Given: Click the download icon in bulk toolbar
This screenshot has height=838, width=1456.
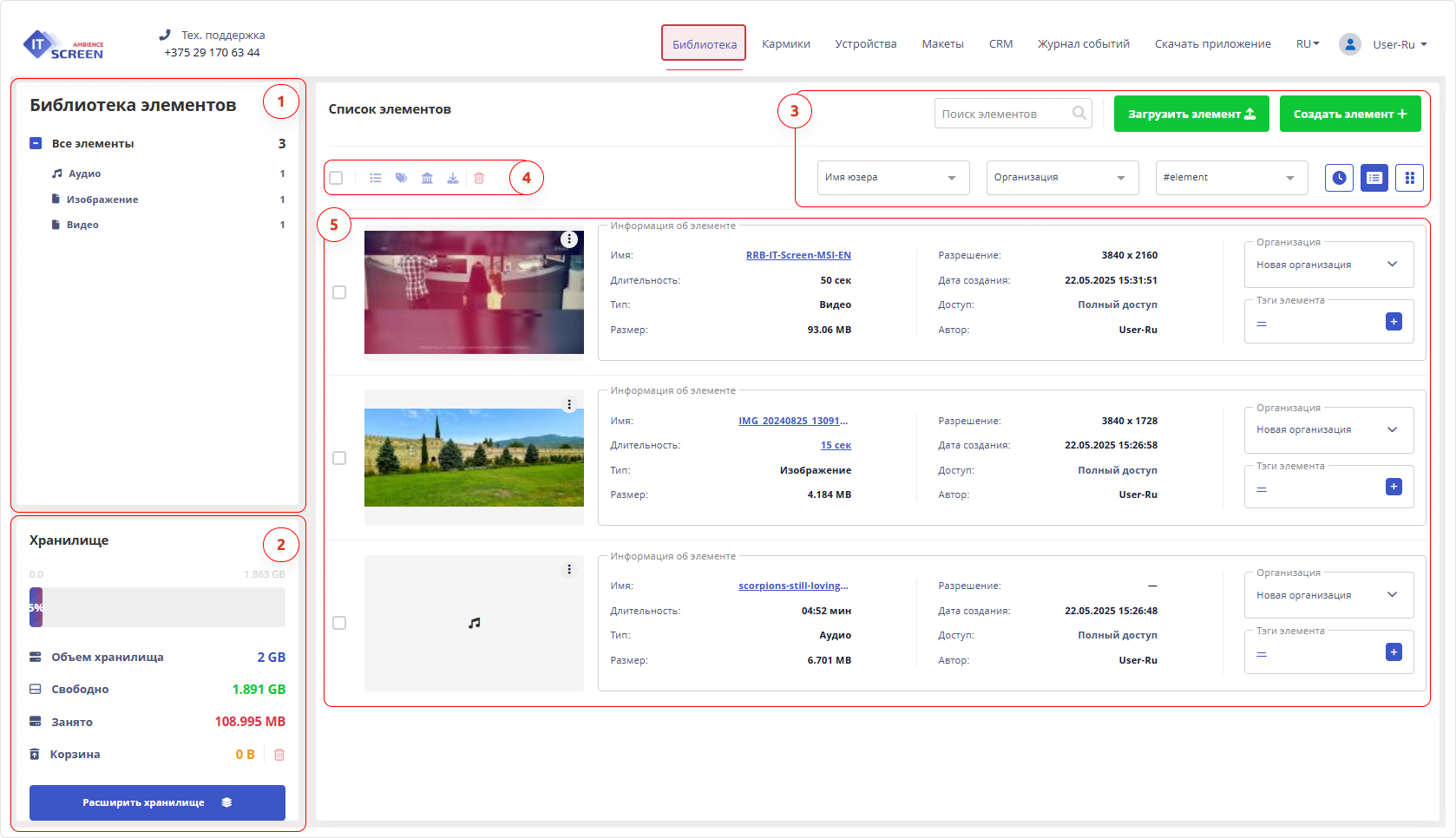Looking at the screenshot, I should tap(453, 178).
